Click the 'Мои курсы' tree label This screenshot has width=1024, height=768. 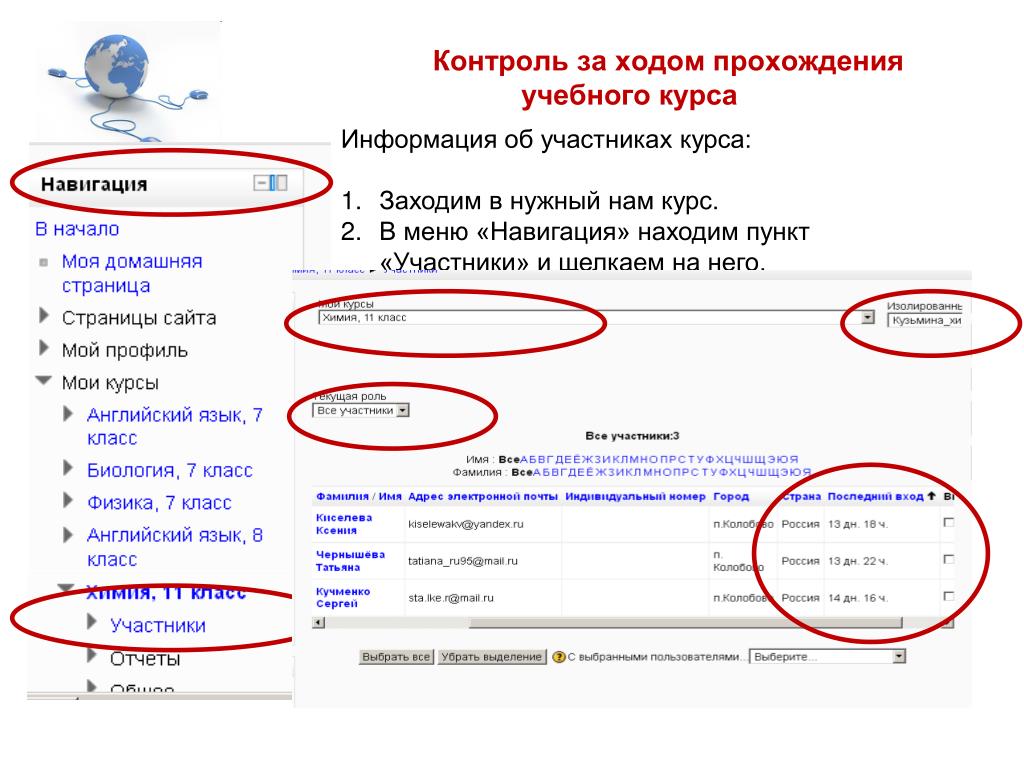[x=110, y=383]
